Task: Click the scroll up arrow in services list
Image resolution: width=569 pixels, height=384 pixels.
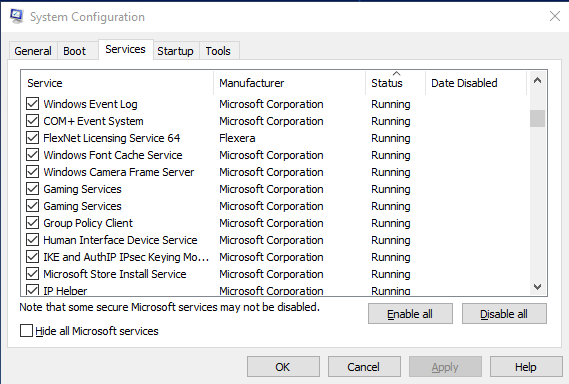Action: [x=537, y=81]
